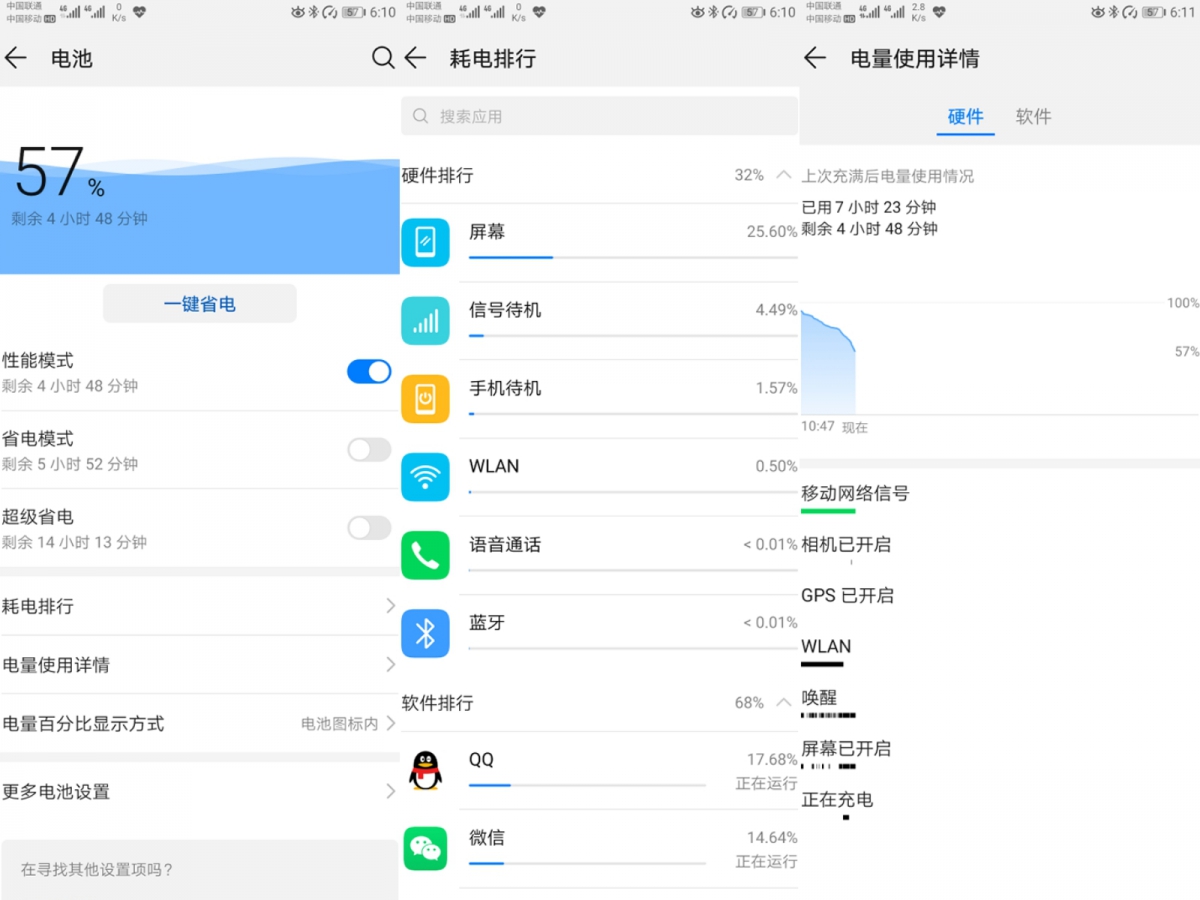
Task: Open search from the 电池 page magnifier icon
Action: coord(383,59)
